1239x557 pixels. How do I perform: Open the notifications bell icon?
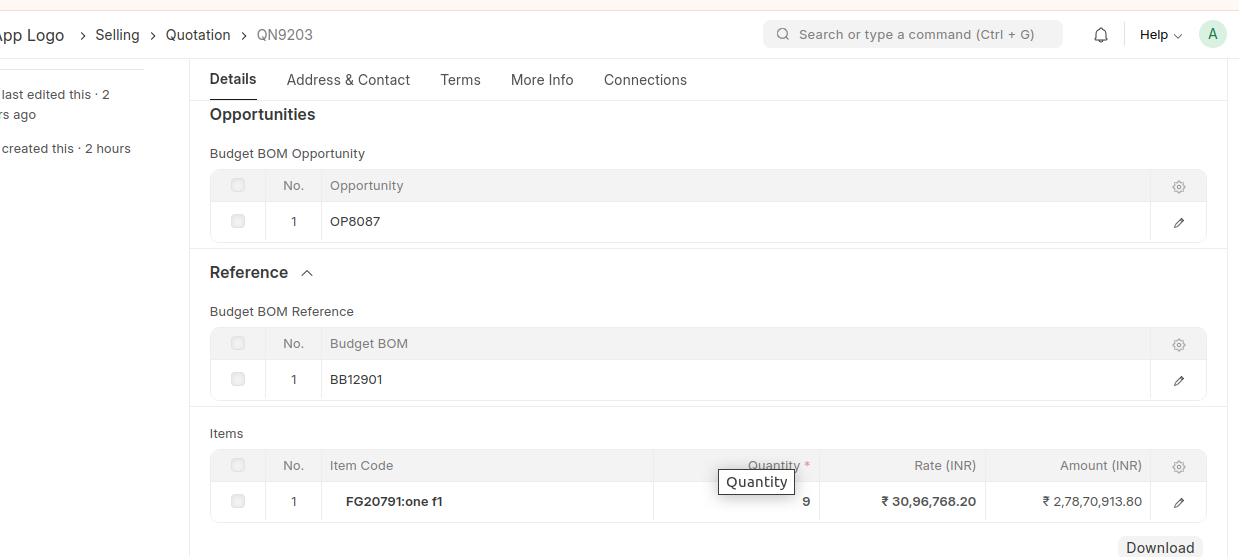tap(1101, 35)
